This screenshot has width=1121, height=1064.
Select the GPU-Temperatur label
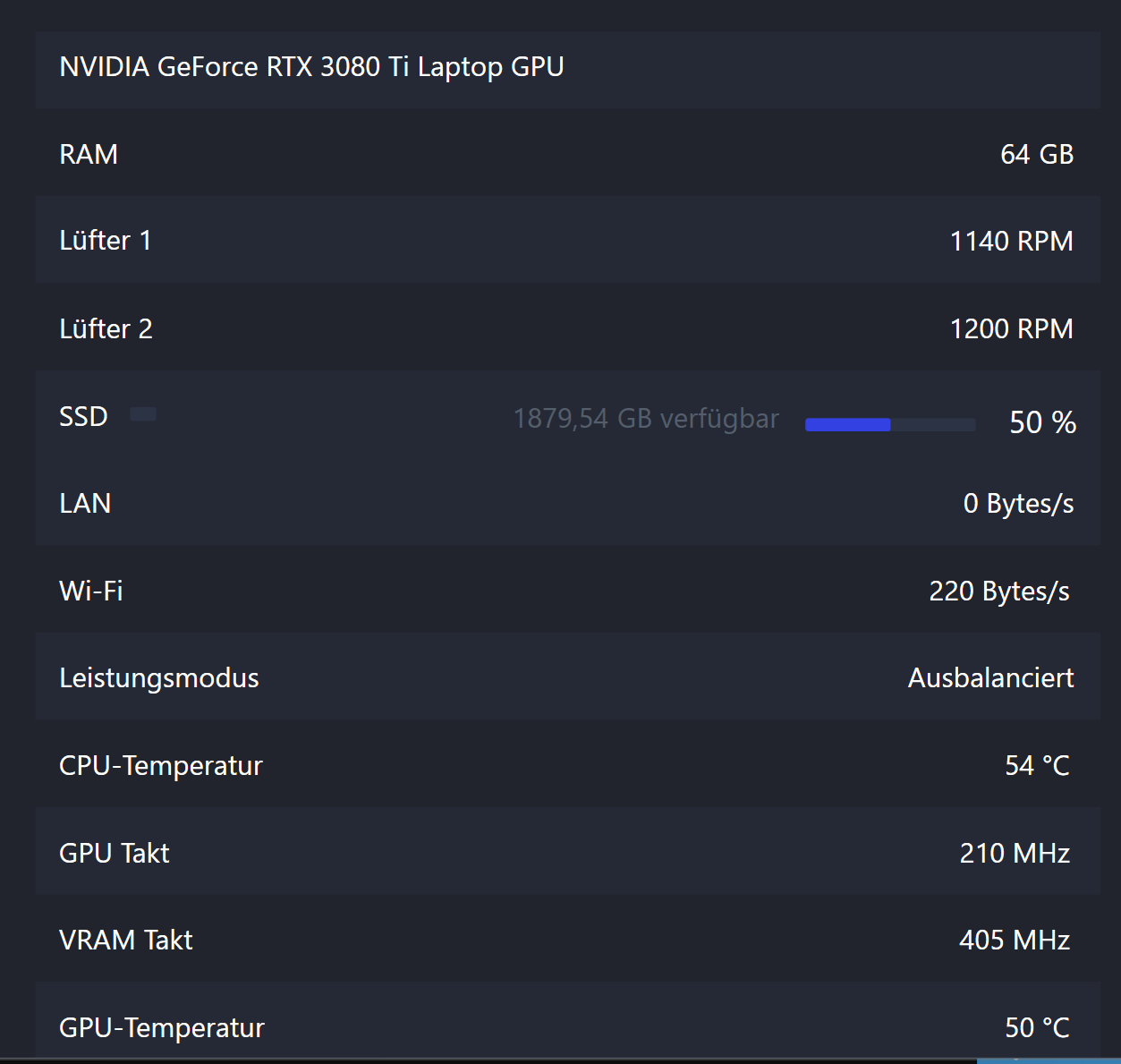[x=162, y=1027]
